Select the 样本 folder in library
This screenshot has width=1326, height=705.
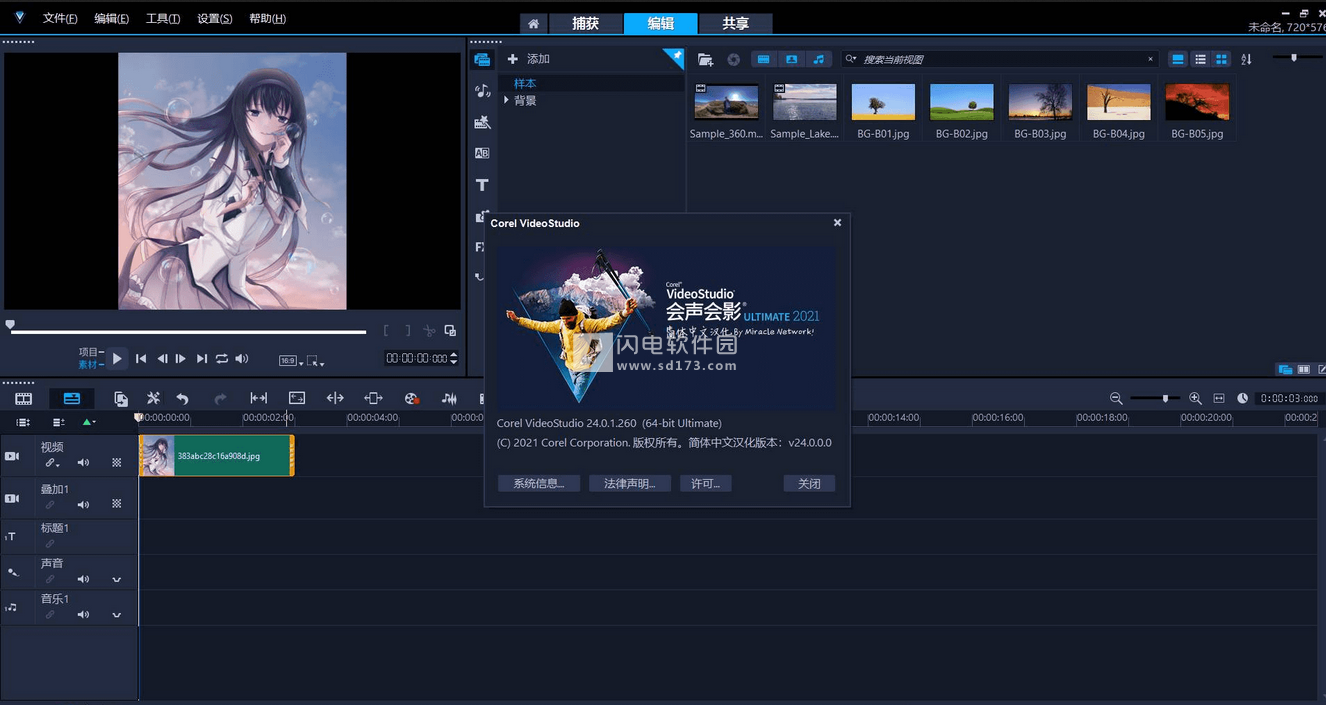pyautogui.click(x=525, y=84)
